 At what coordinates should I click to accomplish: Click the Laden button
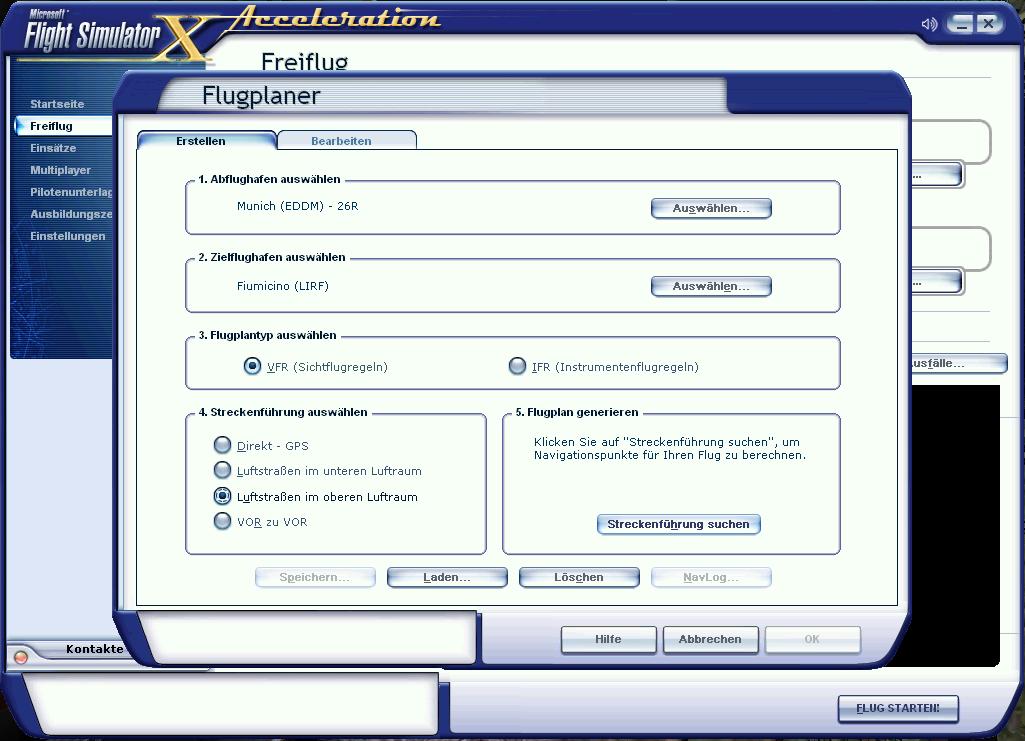[447, 578]
